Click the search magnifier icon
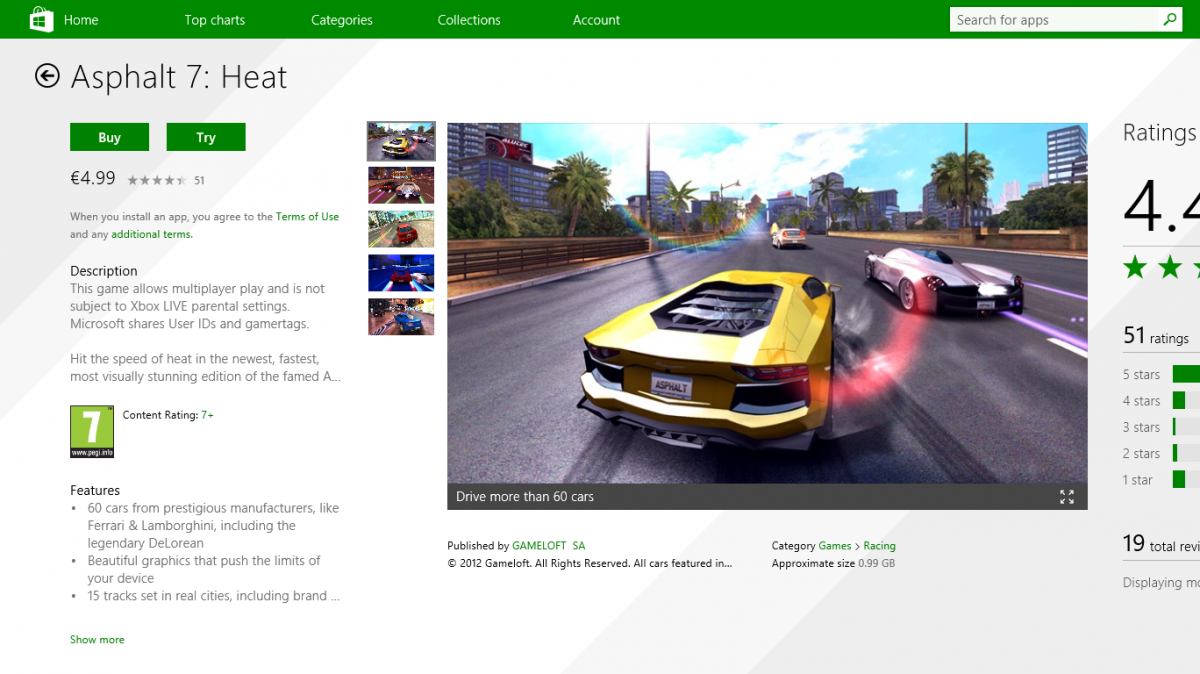The height and width of the screenshot is (674, 1200). [x=1170, y=19]
